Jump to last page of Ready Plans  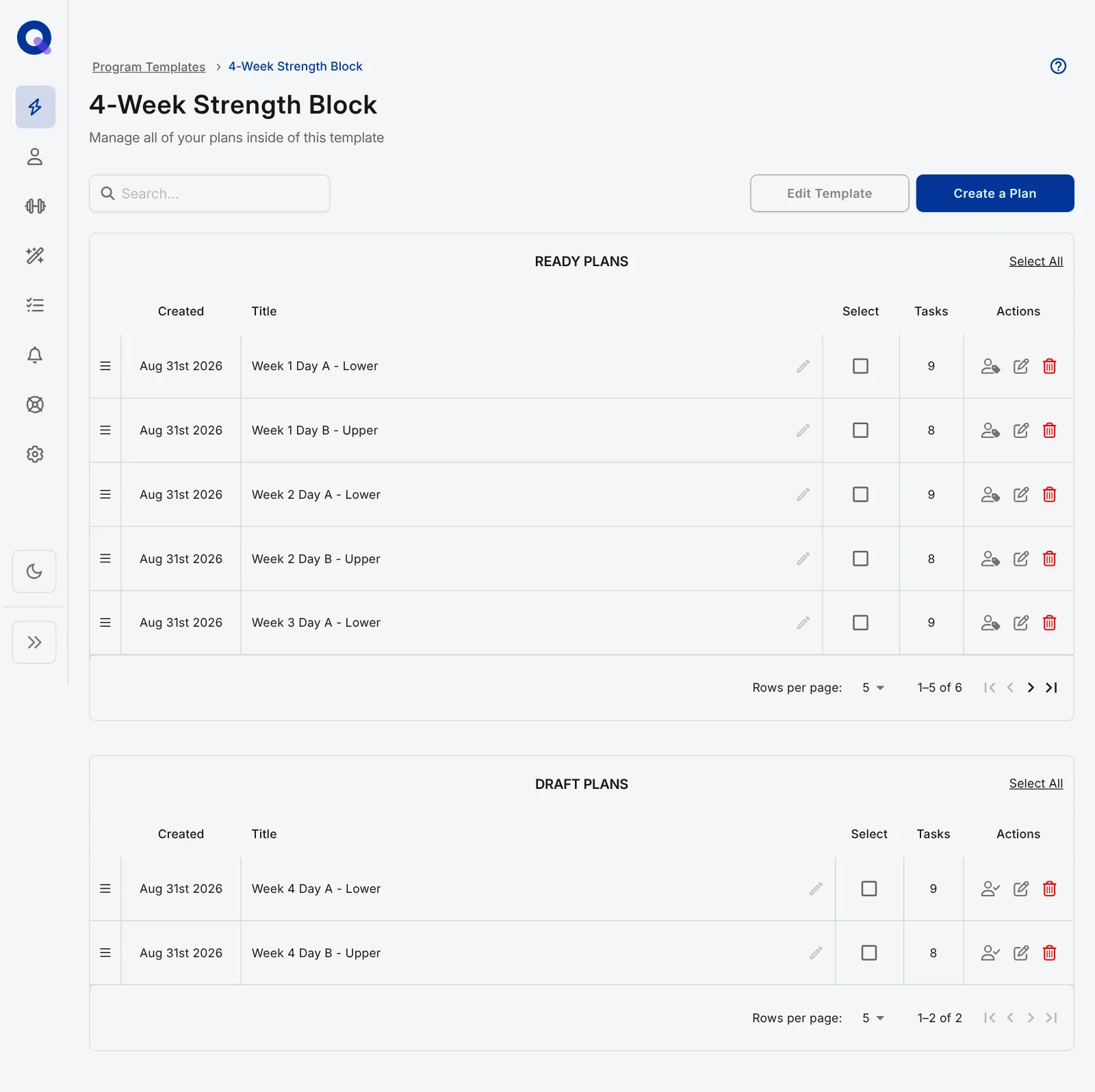pyautogui.click(x=1052, y=688)
